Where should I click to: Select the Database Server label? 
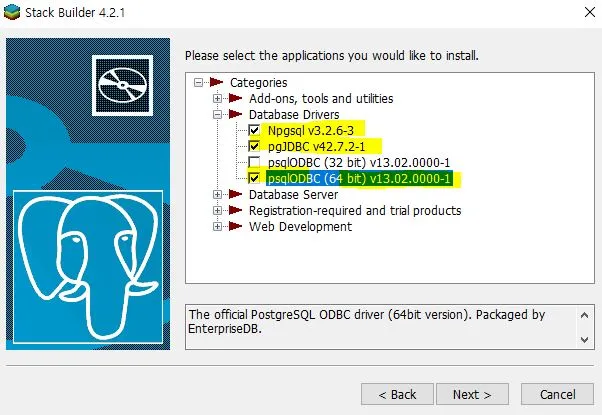click(293, 195)
